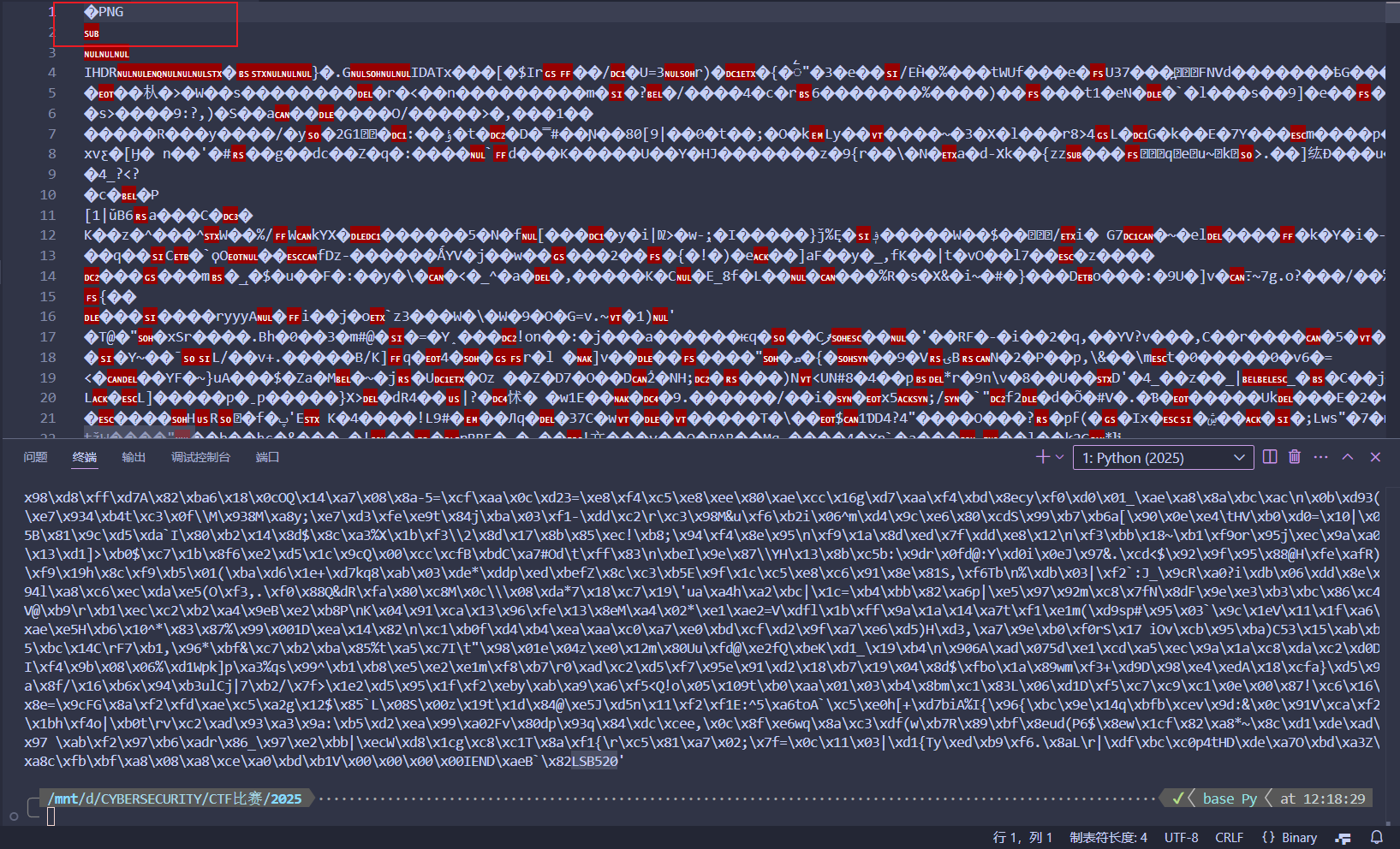
Task: Switch to the 问题 (Problems) tab
Action: pyautogui.click(x=35, y=457)
